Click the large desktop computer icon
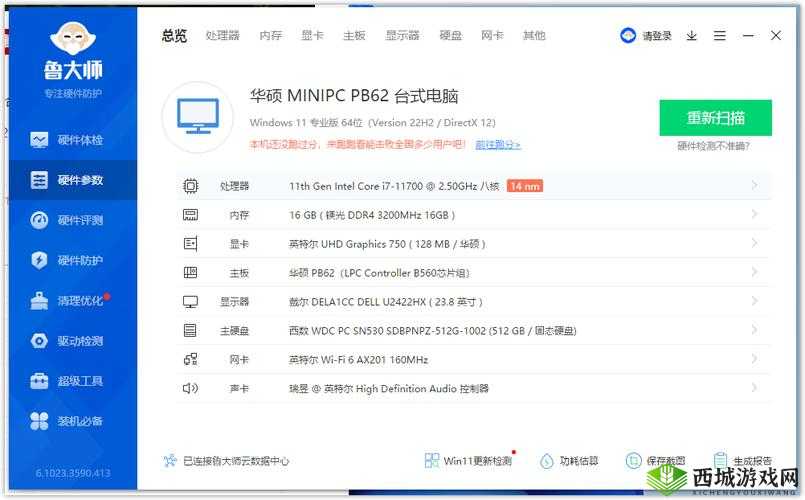Viewport: 805px width, 500px height. (198, 117)
